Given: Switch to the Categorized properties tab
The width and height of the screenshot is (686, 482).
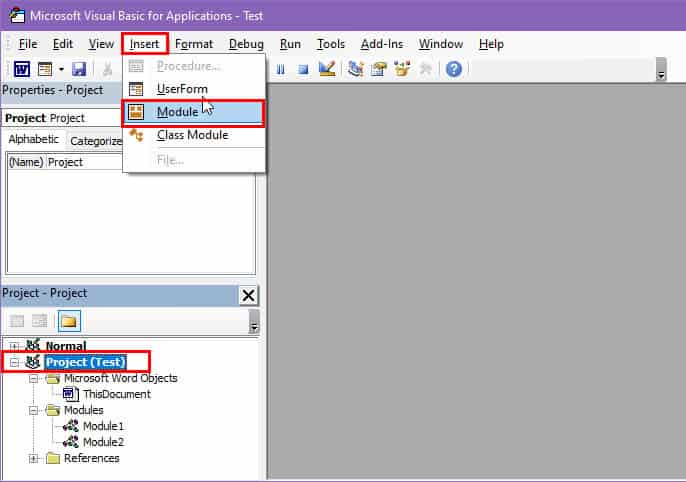Looking at the screenshot, I should click(96, 141).
